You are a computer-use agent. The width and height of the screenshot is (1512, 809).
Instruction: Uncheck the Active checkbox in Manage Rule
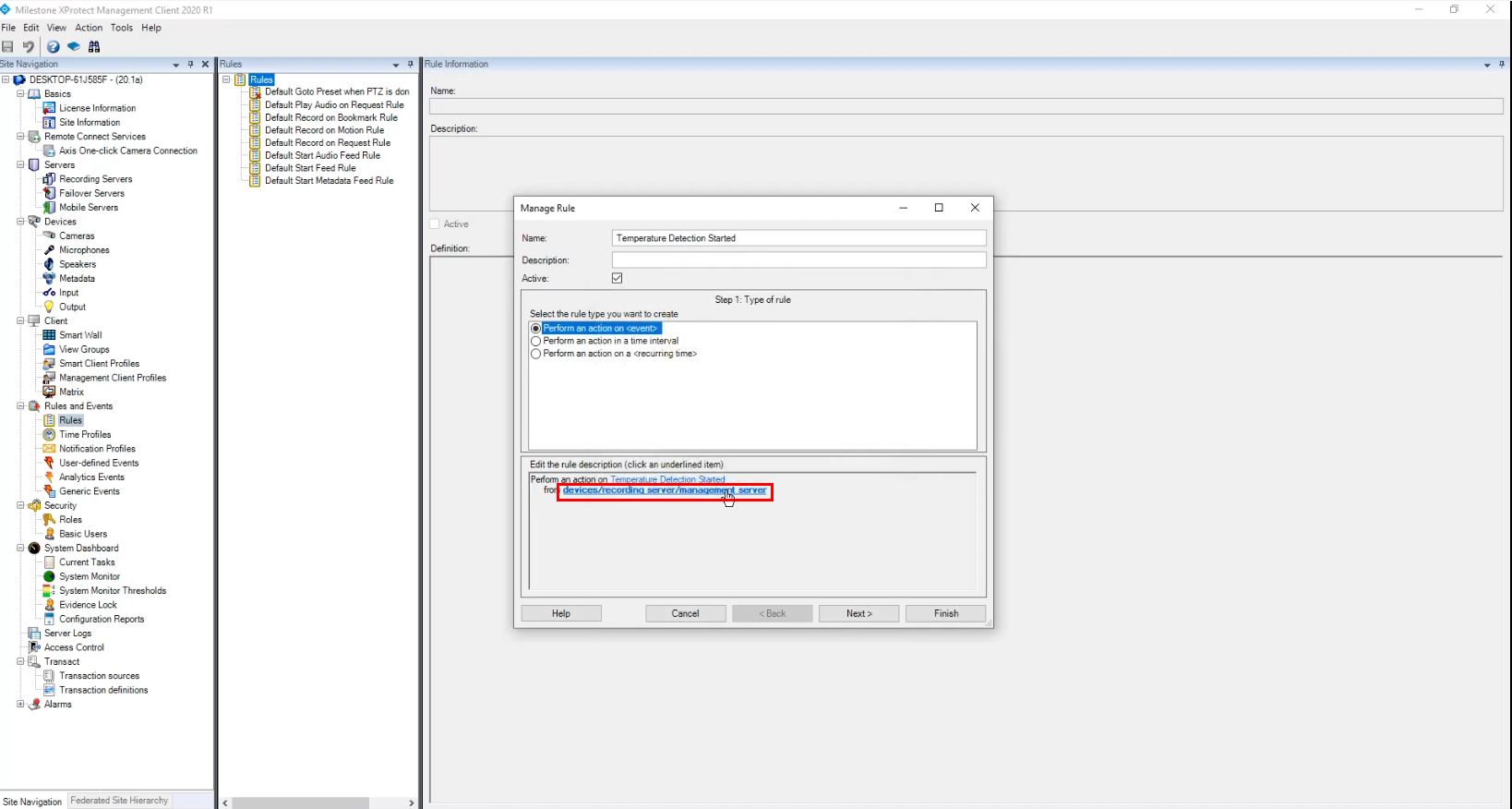[618, 278]
